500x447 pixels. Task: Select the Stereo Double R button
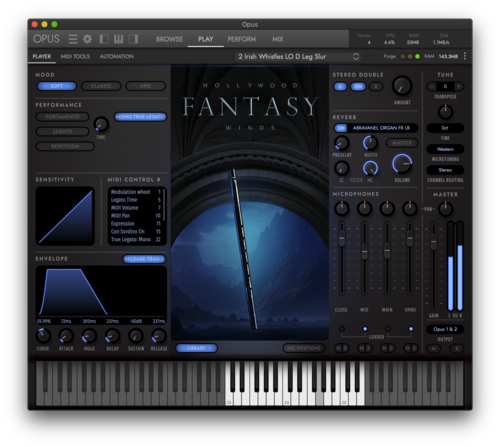tap(376, 87)
